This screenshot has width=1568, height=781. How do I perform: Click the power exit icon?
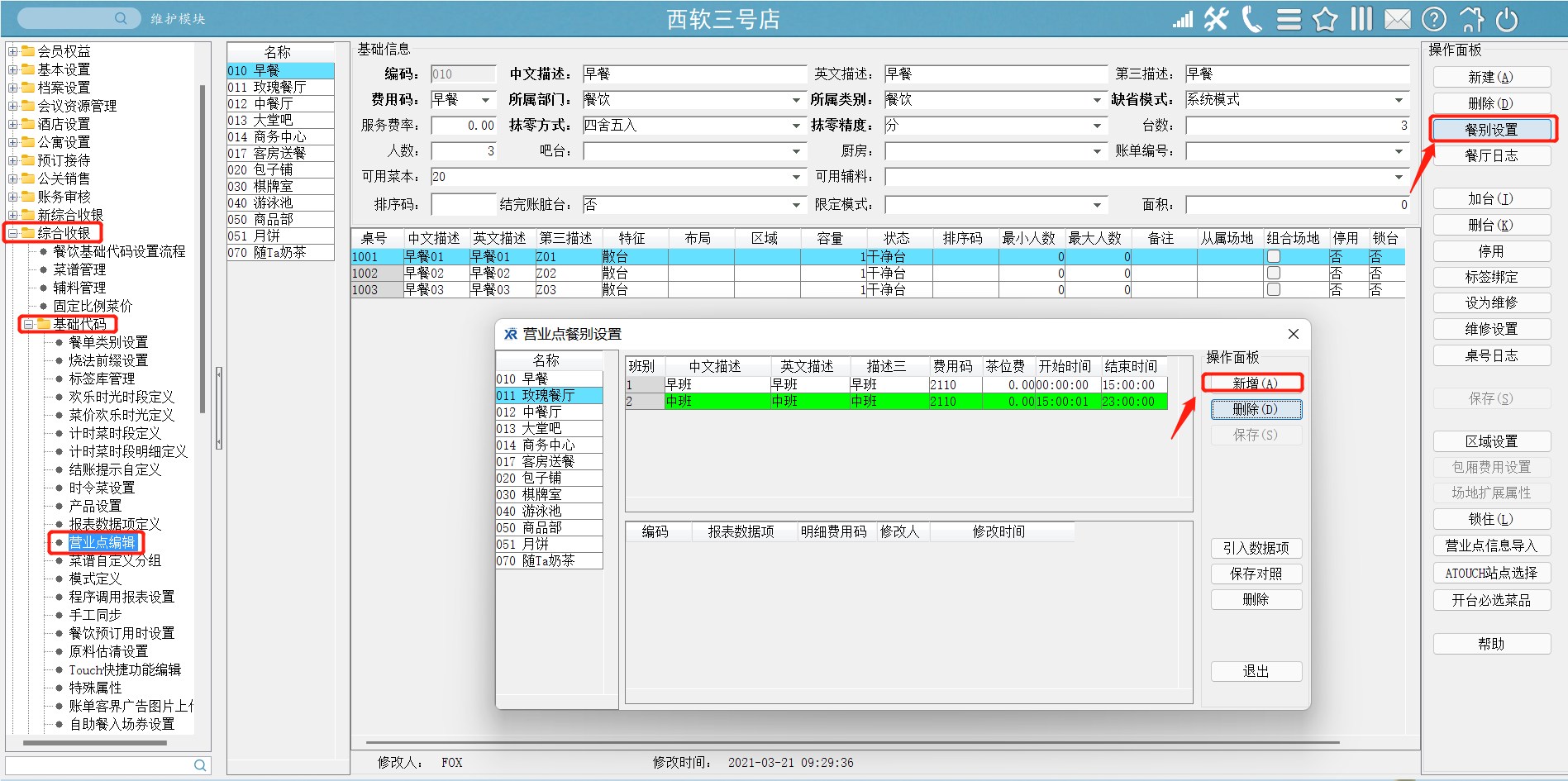[x=1507, y=19]
